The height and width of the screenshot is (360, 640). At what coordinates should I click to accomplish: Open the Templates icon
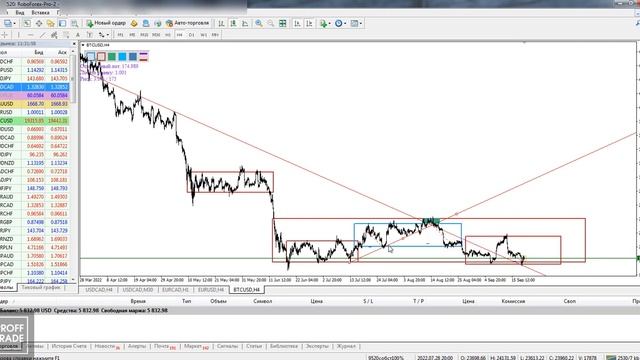coord(354,23)
